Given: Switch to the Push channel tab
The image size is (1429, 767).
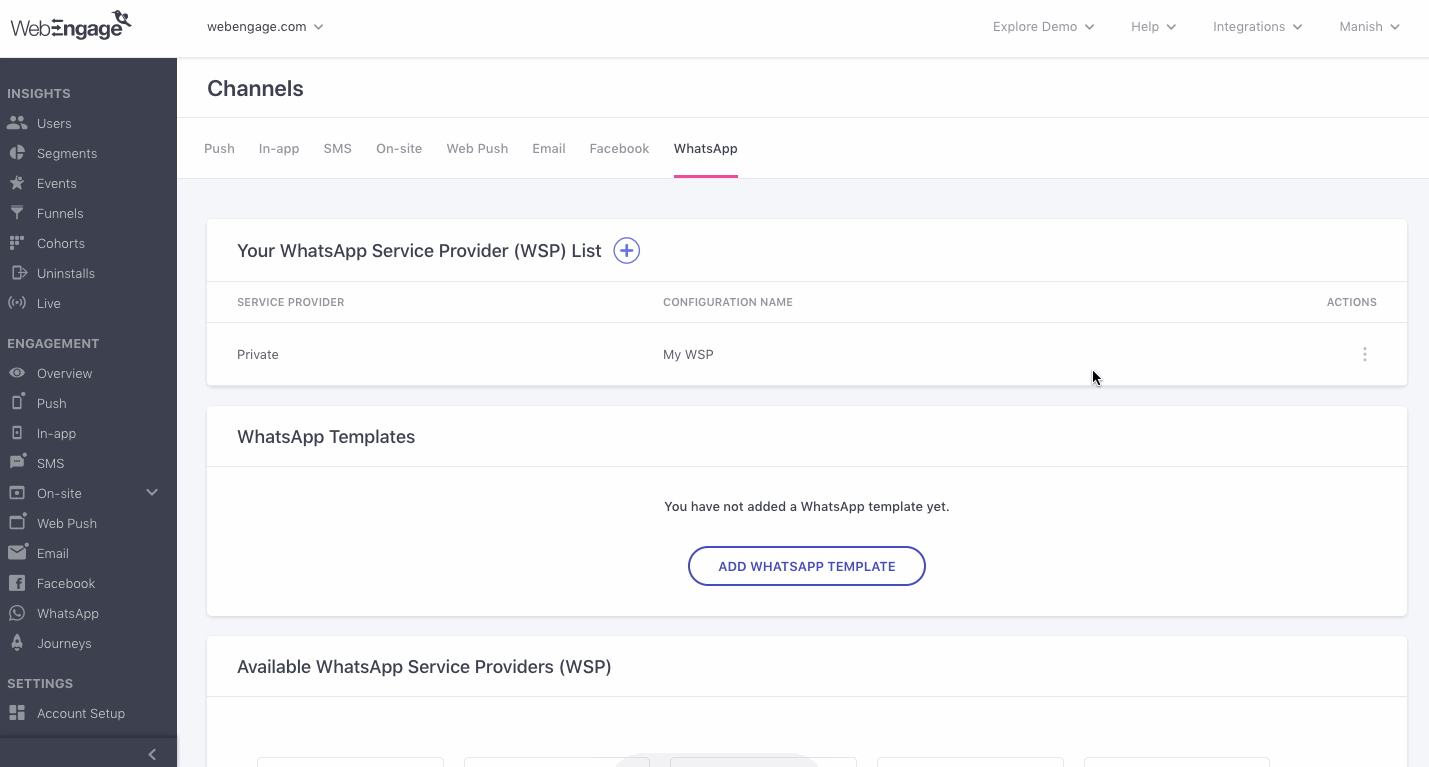Looking at the screenshot, I should pos(219,148).
